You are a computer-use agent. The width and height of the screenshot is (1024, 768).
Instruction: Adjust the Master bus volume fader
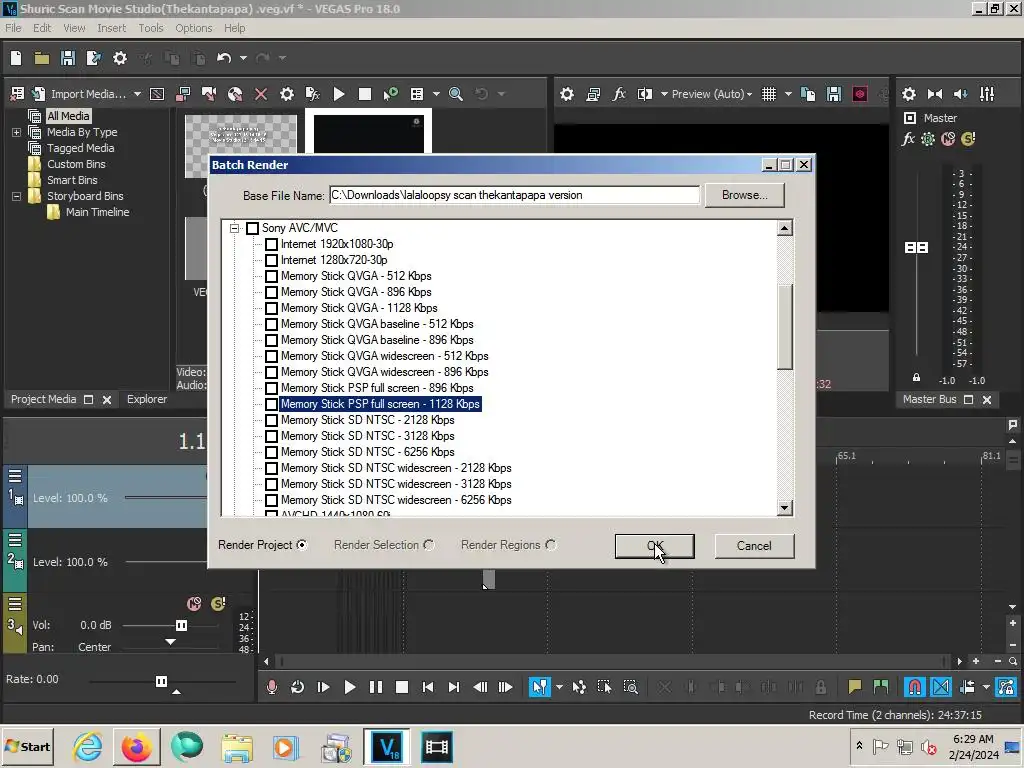coord(916,248)
